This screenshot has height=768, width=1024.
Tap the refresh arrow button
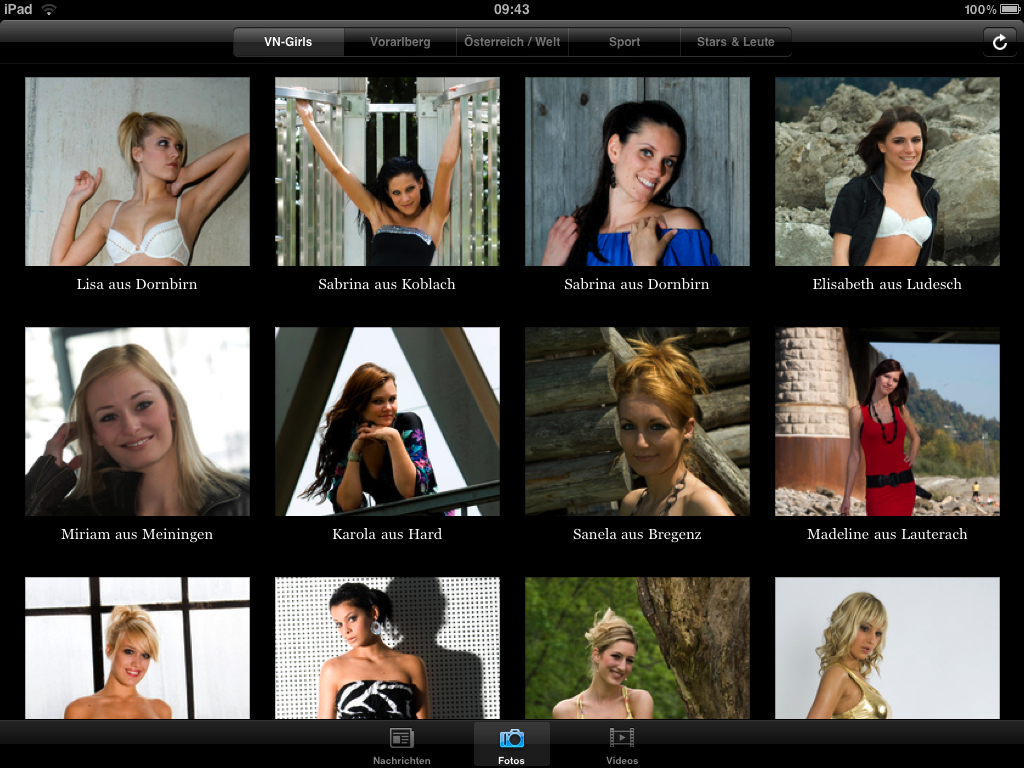tap(998, 42)
